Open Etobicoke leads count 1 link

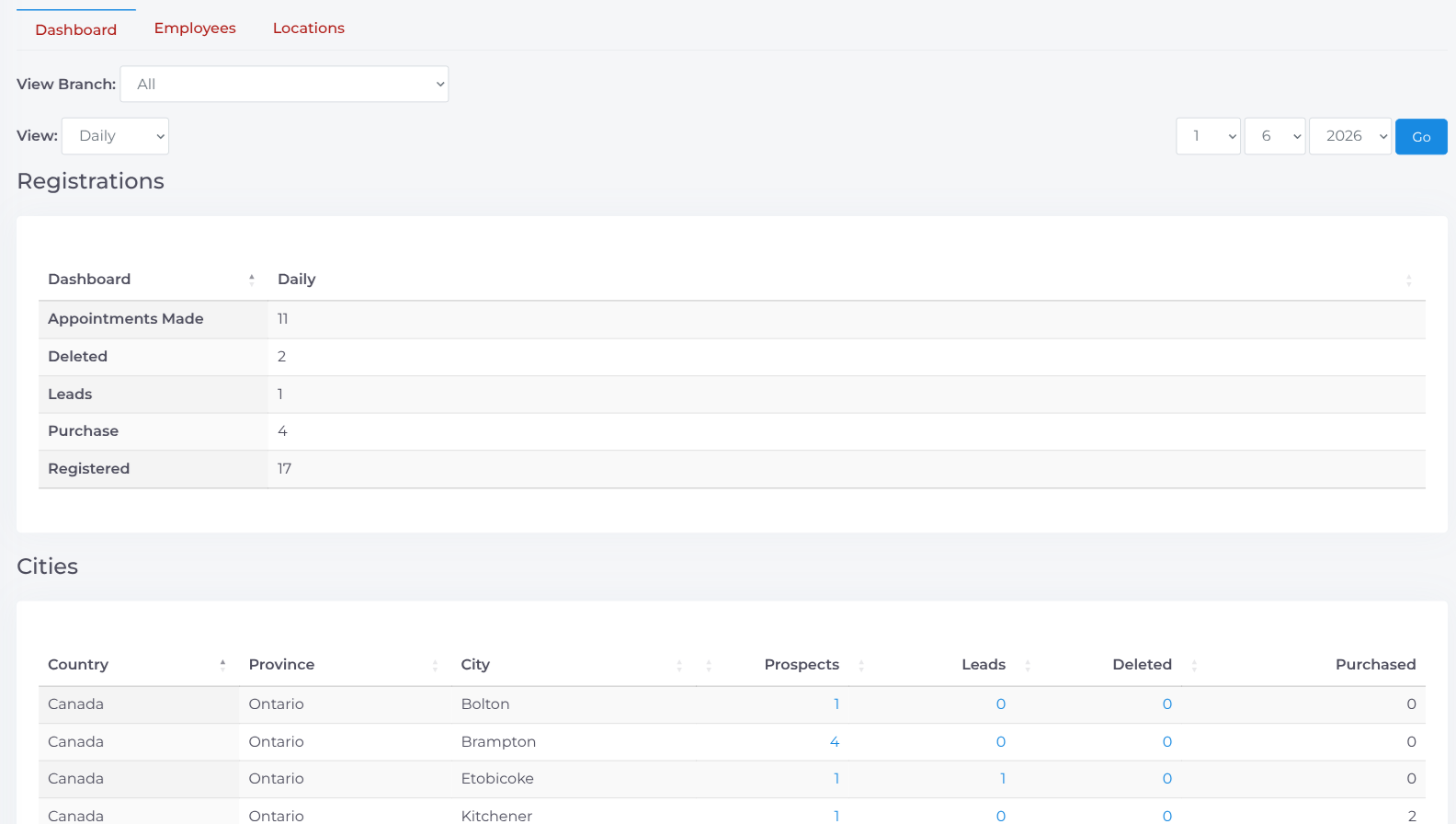click(x=1003, y=779)
